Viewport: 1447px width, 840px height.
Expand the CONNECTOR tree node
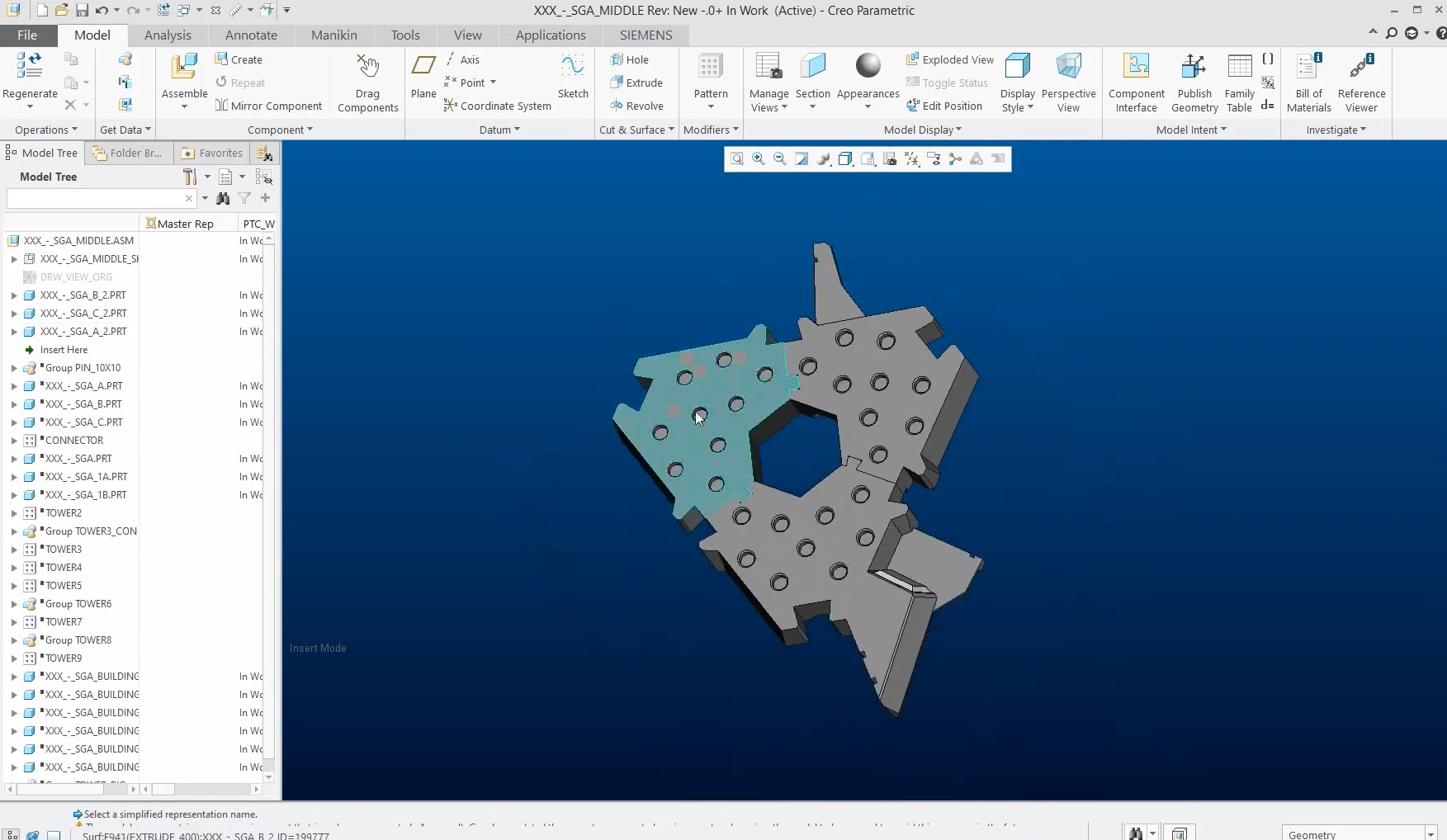[x=14, y=441]
